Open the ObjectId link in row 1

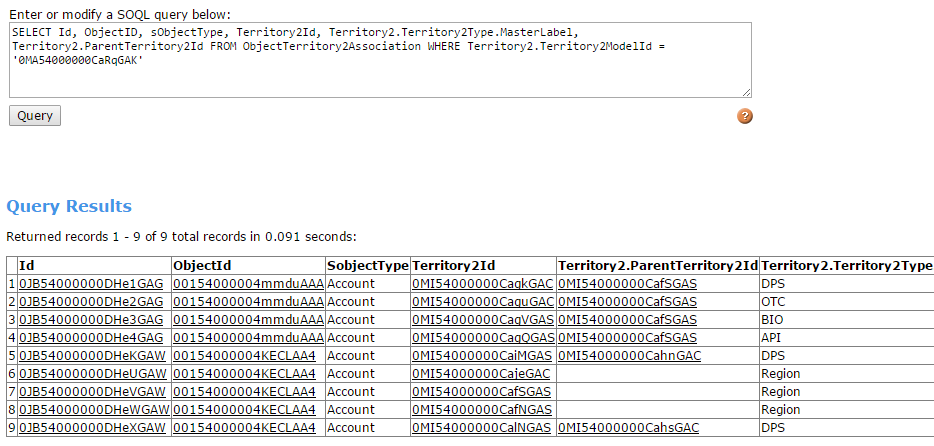(x=248, y=284)
